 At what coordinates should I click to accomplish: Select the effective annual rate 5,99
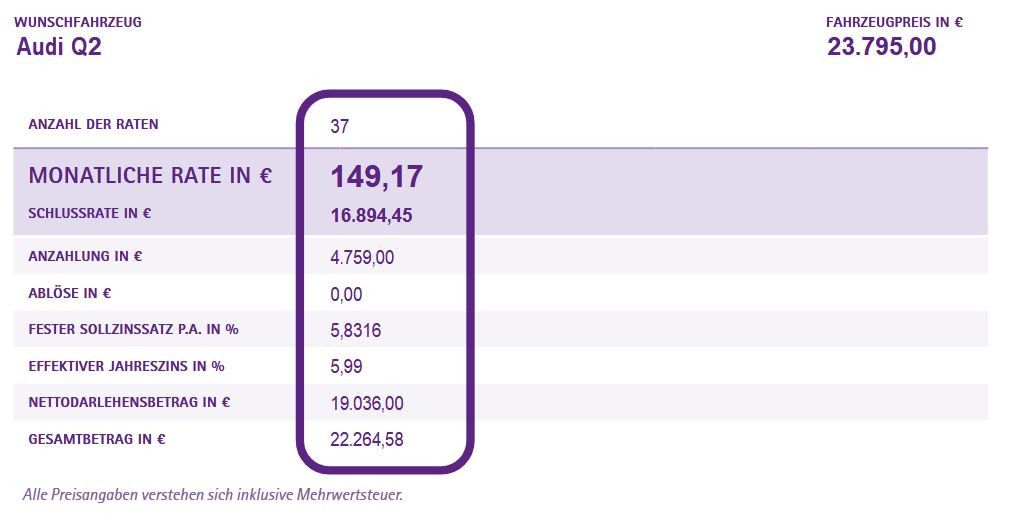[346, 367]
